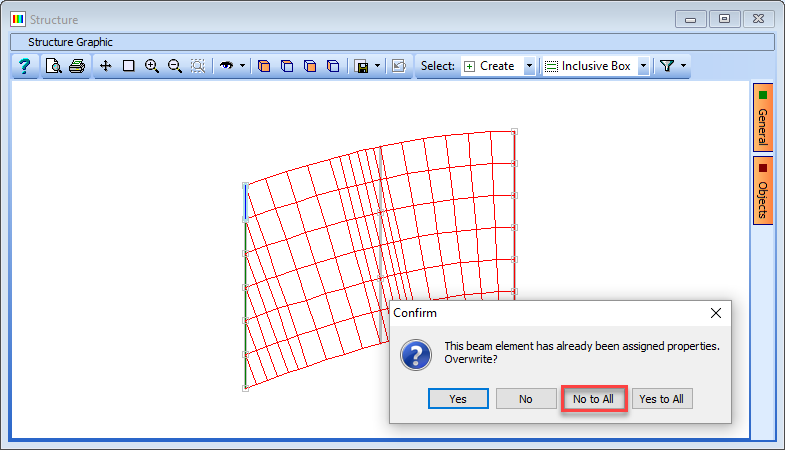Choose Yes to All
This screenshot has height=450, width=785.
pyautogui.click(x=662, y=399)
